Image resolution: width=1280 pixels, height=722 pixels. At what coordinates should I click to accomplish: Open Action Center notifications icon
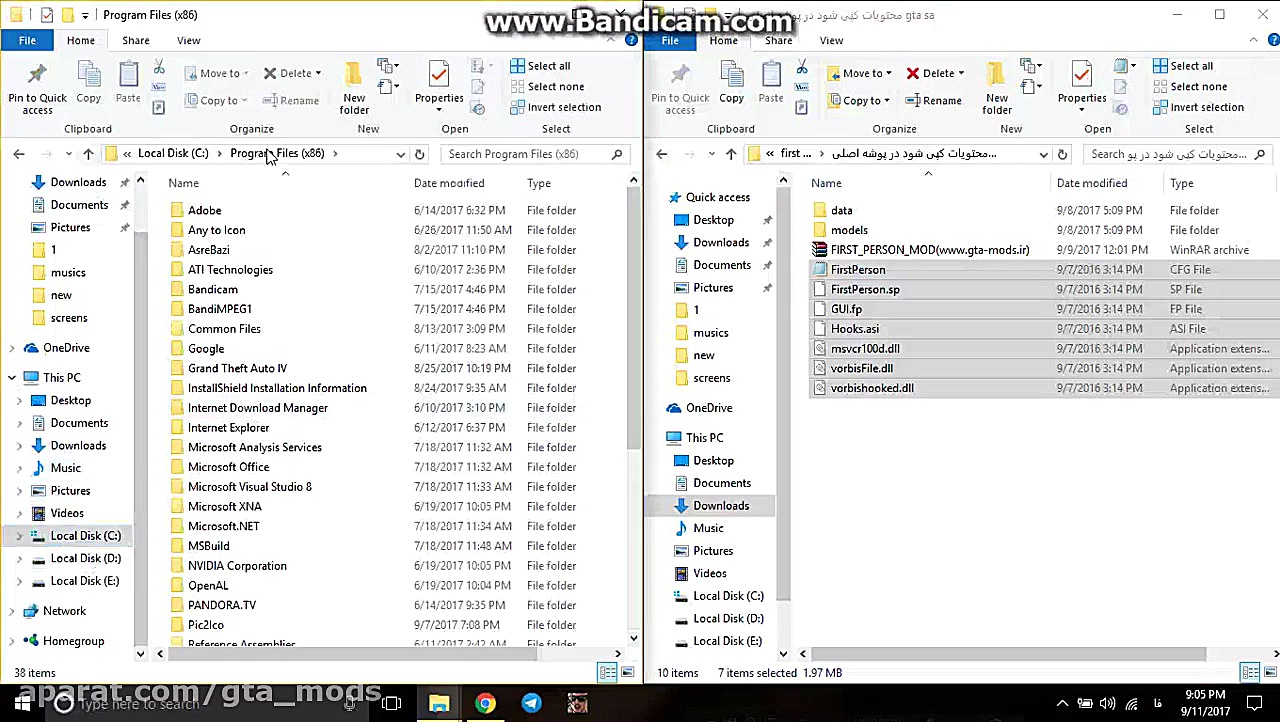click(x=1255, y=704)
